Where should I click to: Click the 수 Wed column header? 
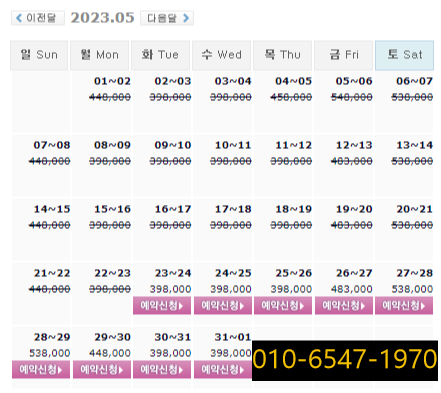tap(221, 55)
